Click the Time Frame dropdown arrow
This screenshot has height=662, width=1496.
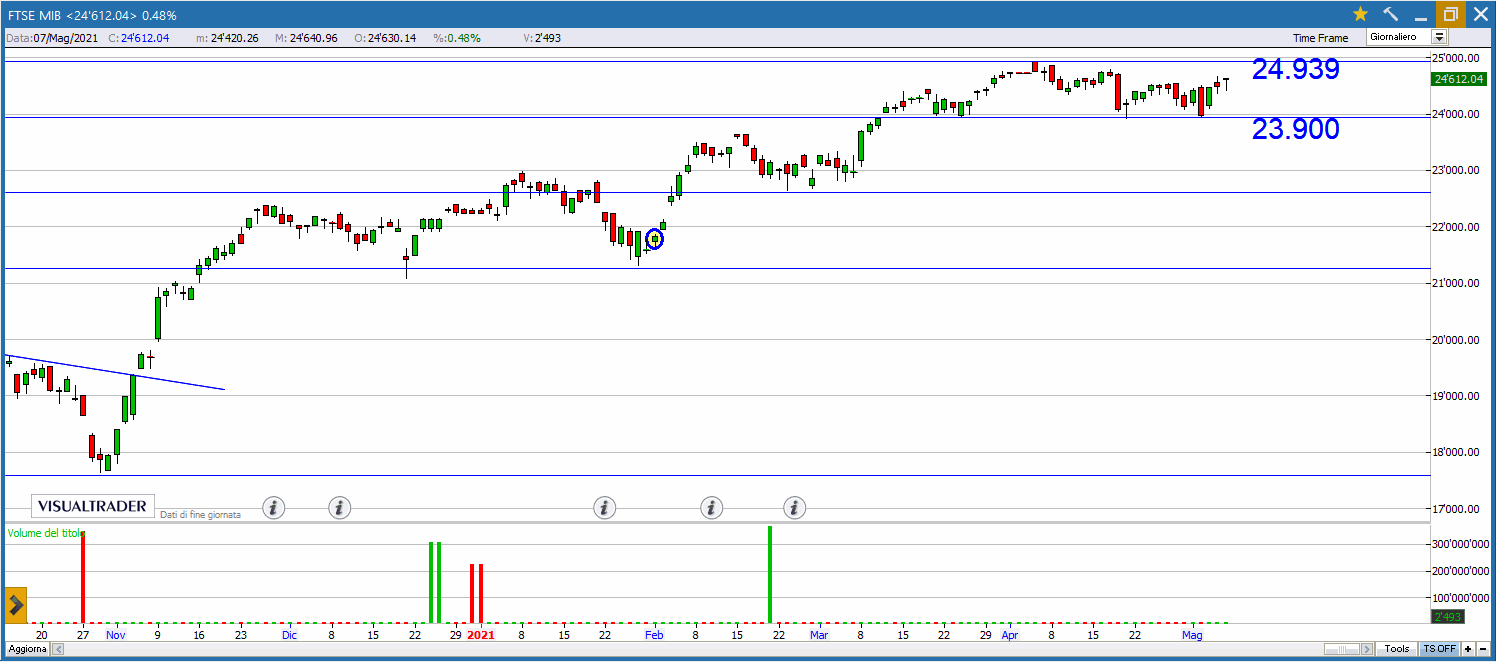click(x=1439, y=37)
